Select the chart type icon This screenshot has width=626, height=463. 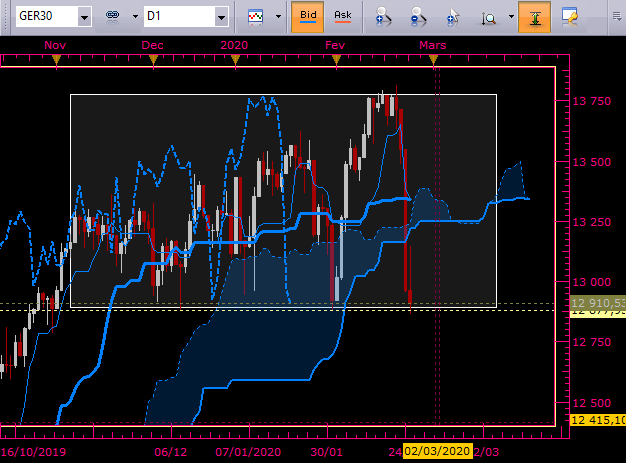(256, 16)
